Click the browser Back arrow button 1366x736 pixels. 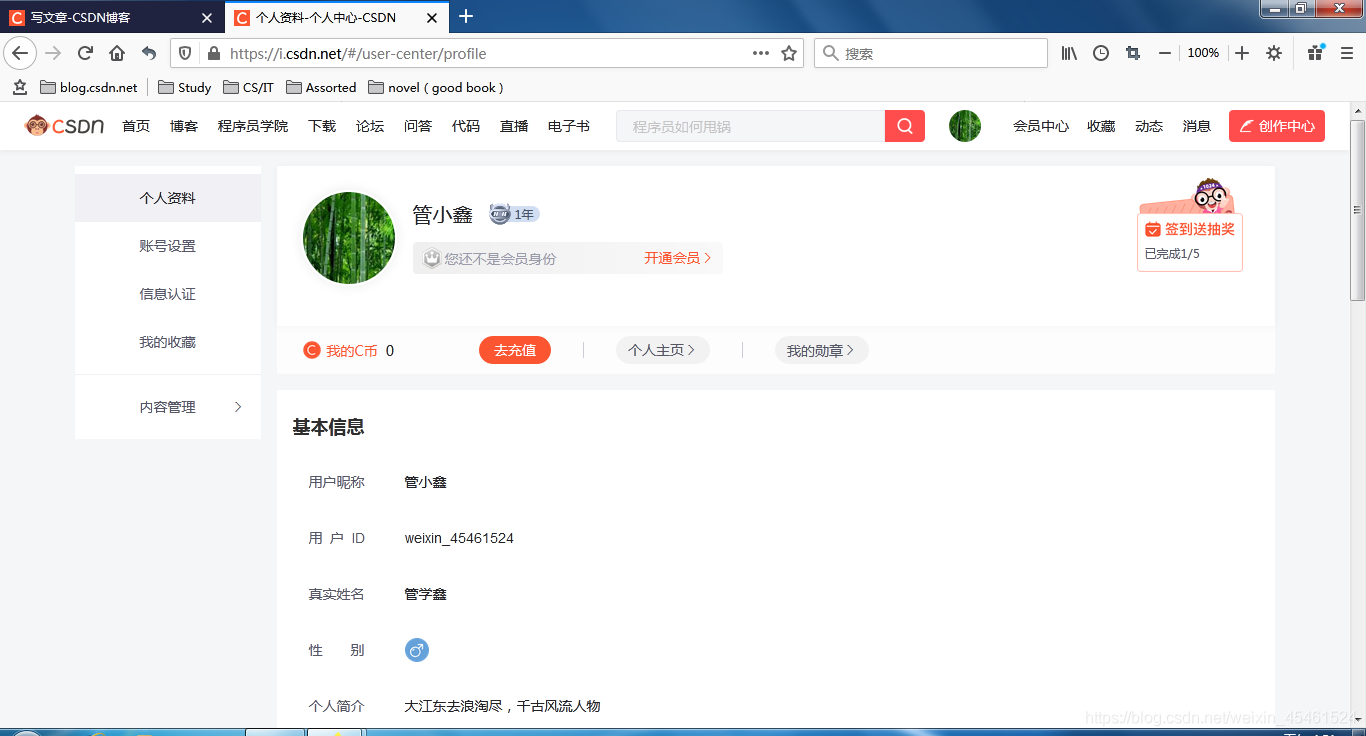pos(20,53)
